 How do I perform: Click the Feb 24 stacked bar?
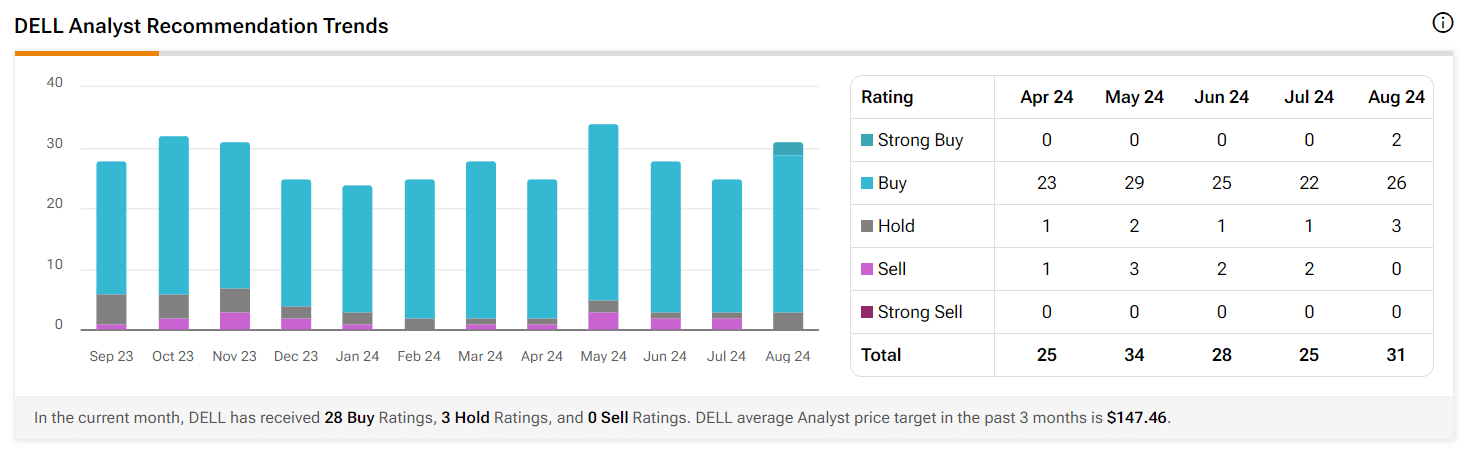(419, 255)
